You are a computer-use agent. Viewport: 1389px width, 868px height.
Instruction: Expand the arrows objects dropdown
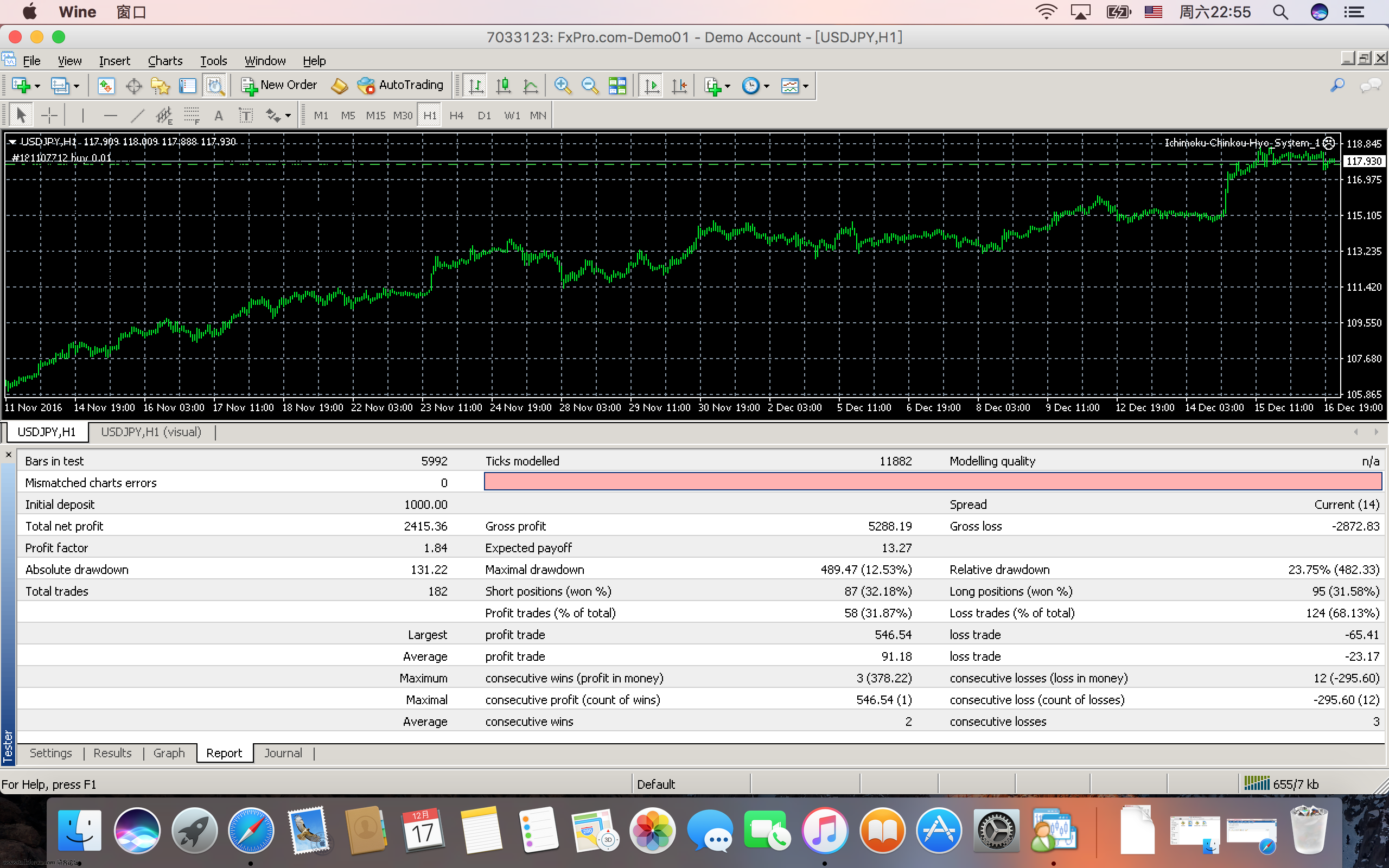coord(288,116)
